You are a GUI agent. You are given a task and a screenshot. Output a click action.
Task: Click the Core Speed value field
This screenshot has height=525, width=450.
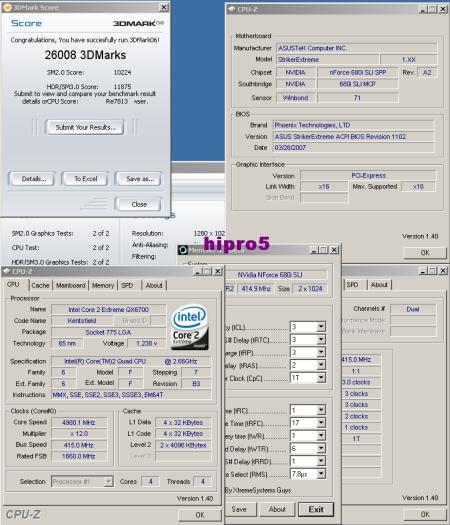(x=79, y=423)
